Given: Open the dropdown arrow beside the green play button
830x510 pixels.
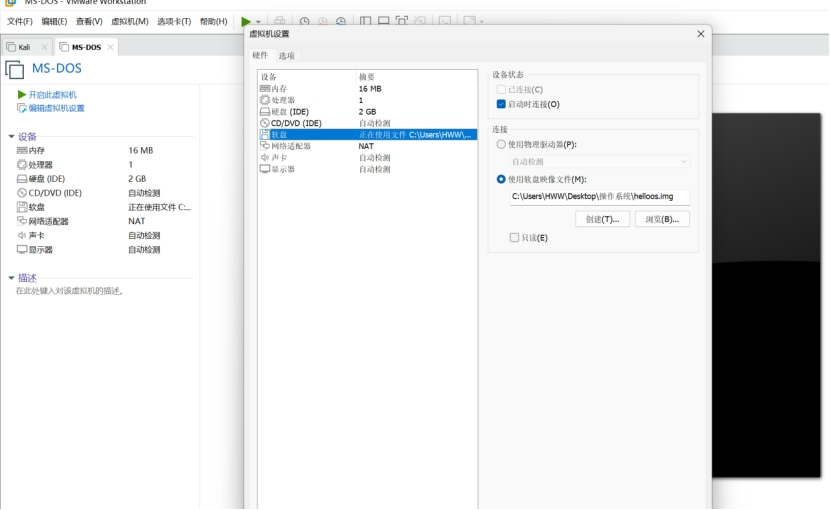Looking at the screenshot, I should coord(258,22).
